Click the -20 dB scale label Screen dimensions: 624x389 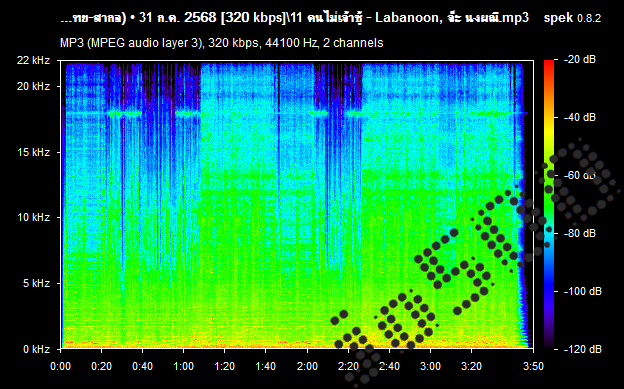point(580,60)
